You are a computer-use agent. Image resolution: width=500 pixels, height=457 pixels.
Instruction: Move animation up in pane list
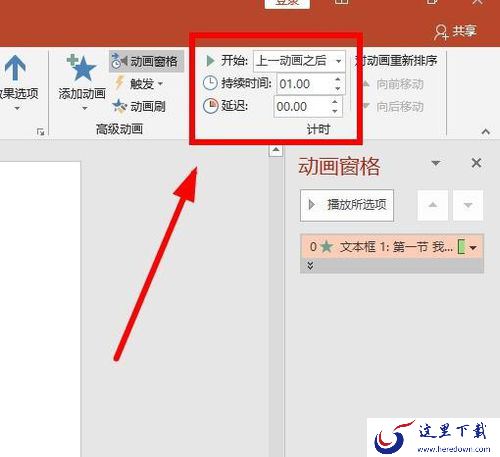pos(432,205)
